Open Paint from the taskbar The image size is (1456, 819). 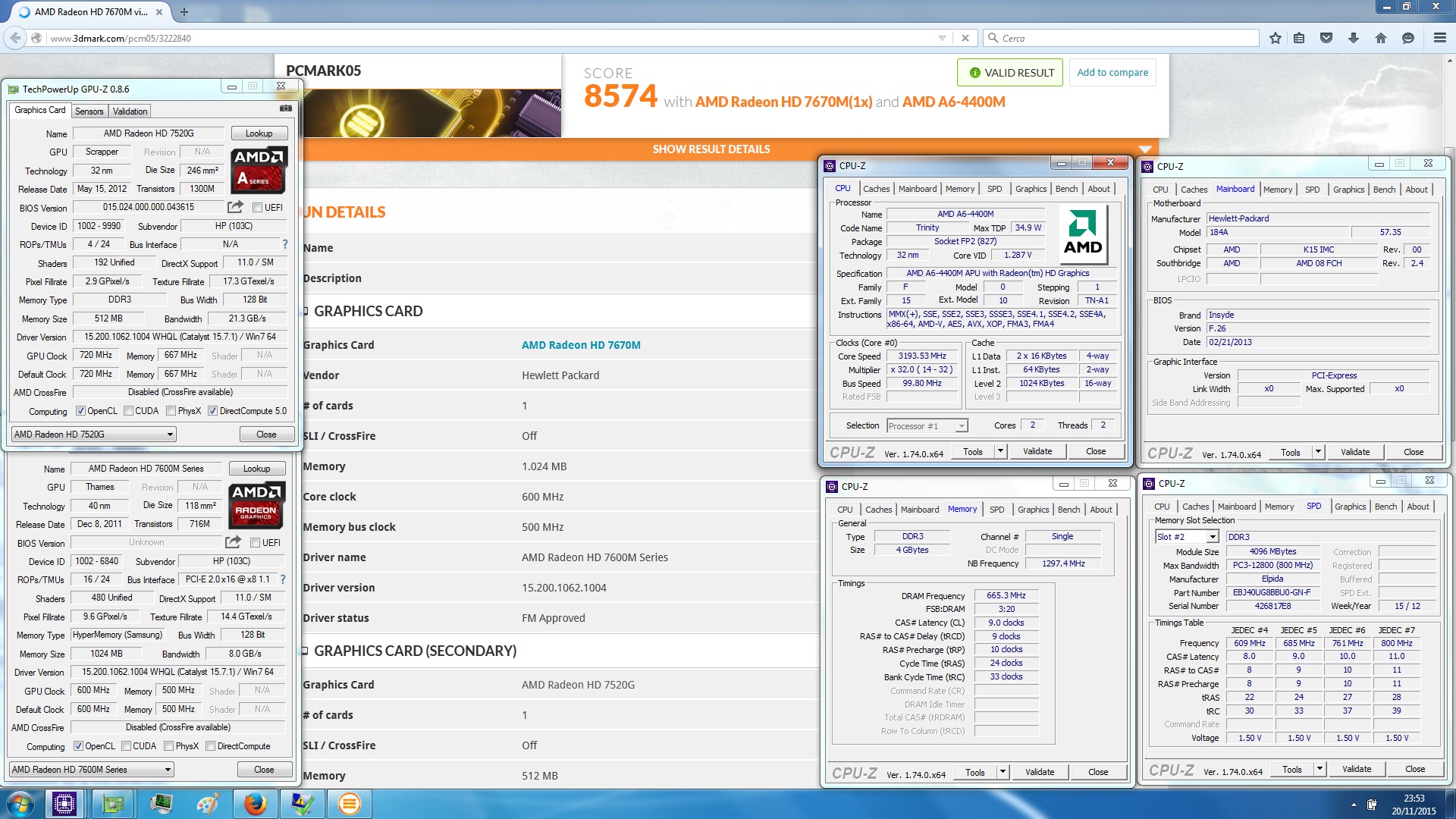[x=209, y=804]
